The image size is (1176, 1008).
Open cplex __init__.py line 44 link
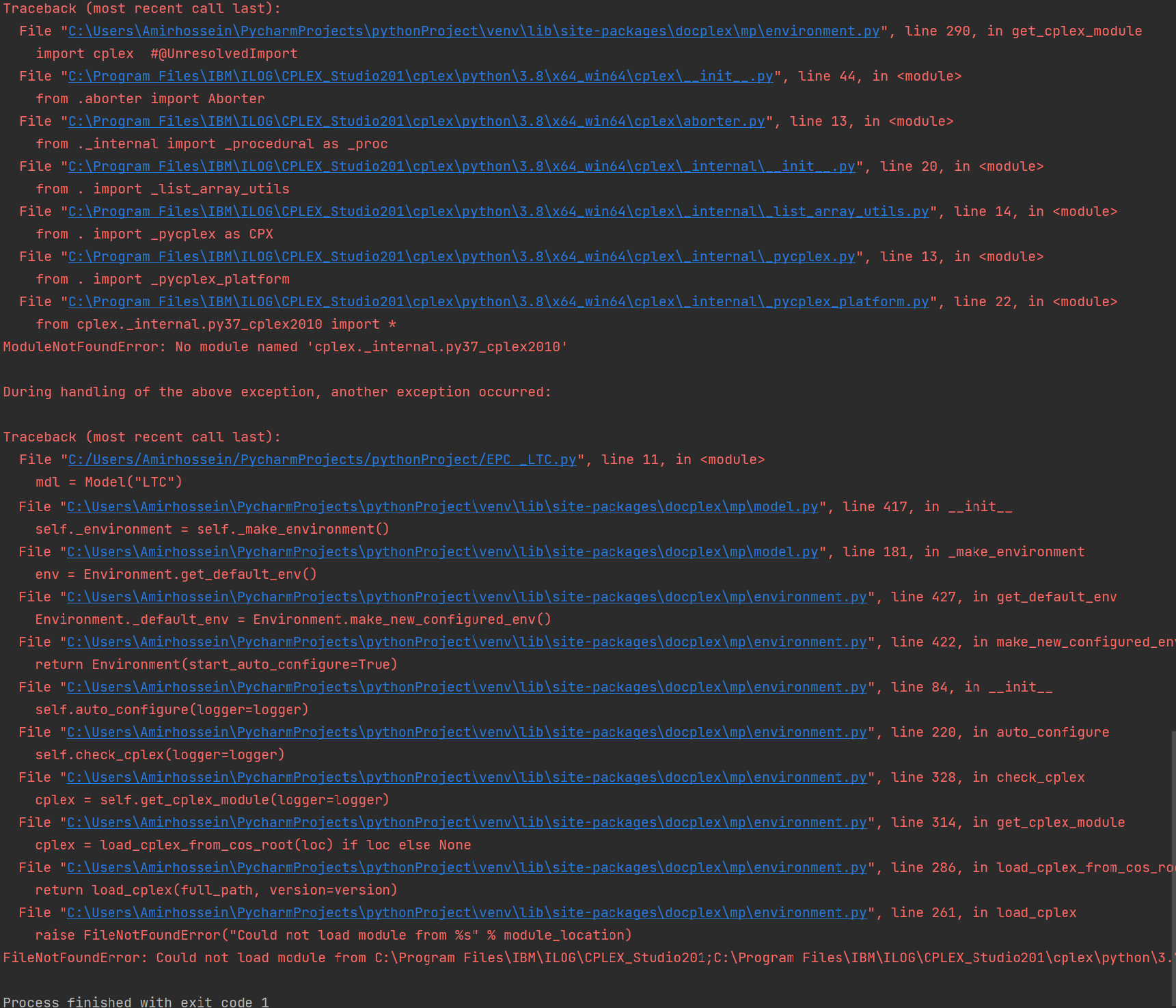coord(420,76)
